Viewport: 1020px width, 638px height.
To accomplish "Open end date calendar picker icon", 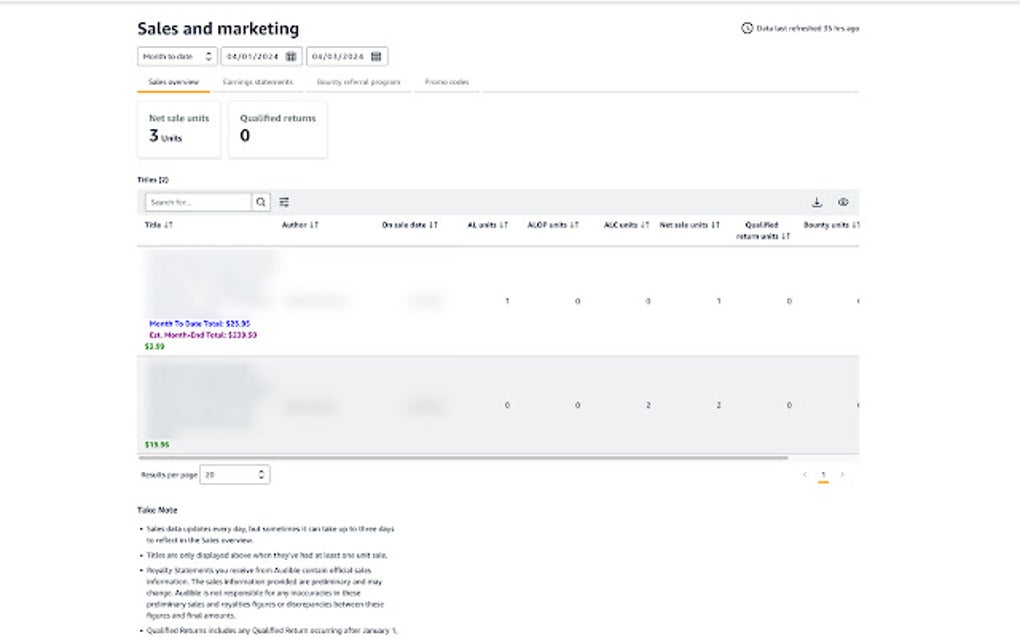I will point(377,57).
